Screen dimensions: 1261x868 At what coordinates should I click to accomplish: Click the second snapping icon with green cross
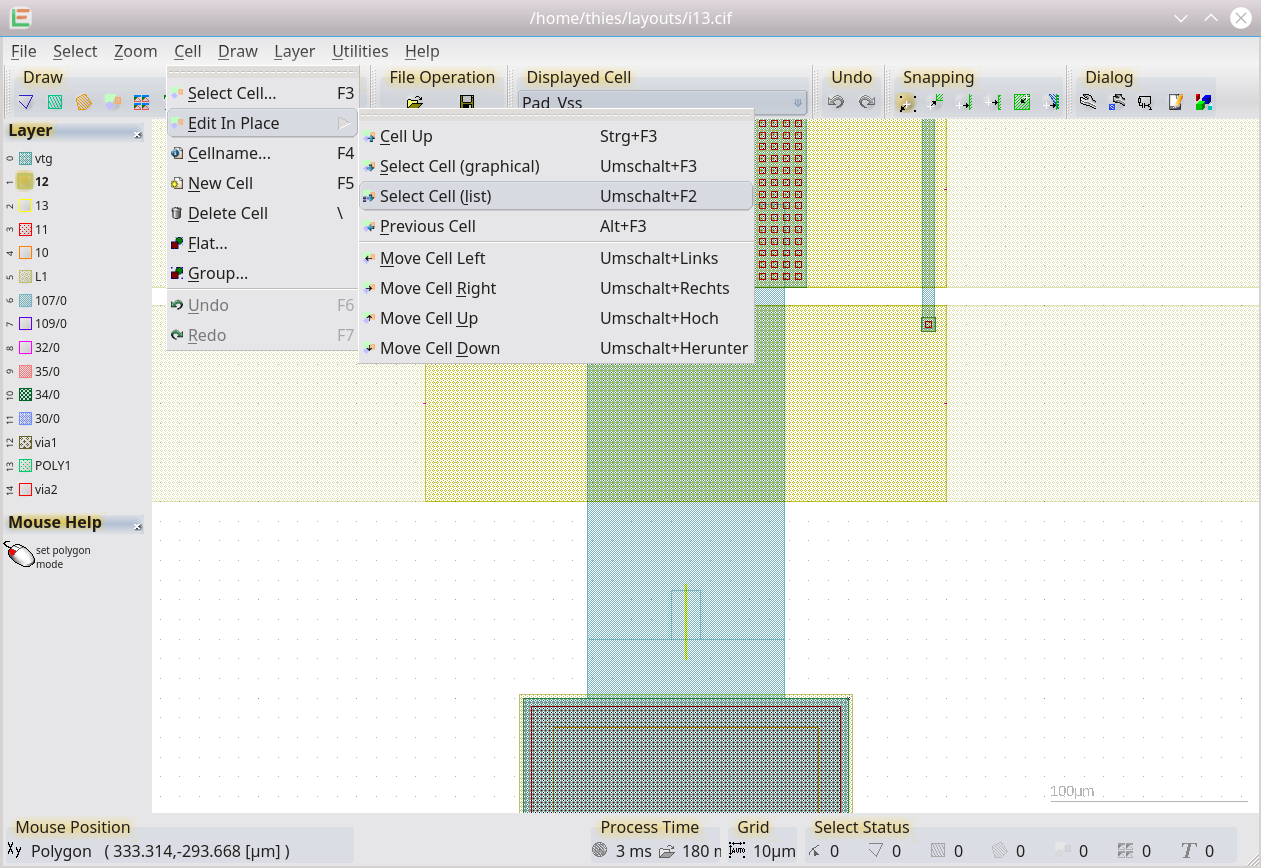pos(936,102)
